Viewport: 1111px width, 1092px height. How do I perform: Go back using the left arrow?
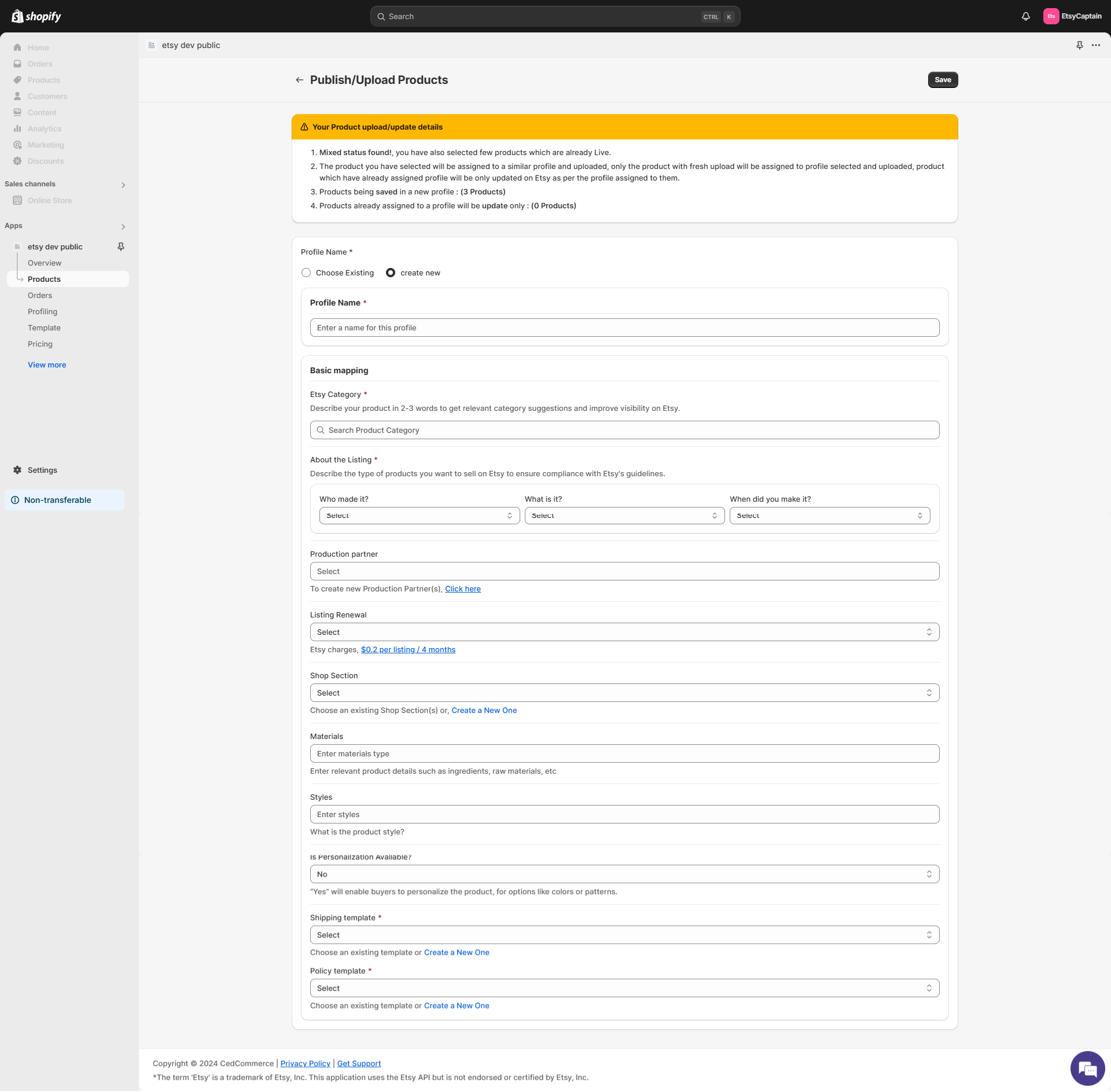[299, 80]
